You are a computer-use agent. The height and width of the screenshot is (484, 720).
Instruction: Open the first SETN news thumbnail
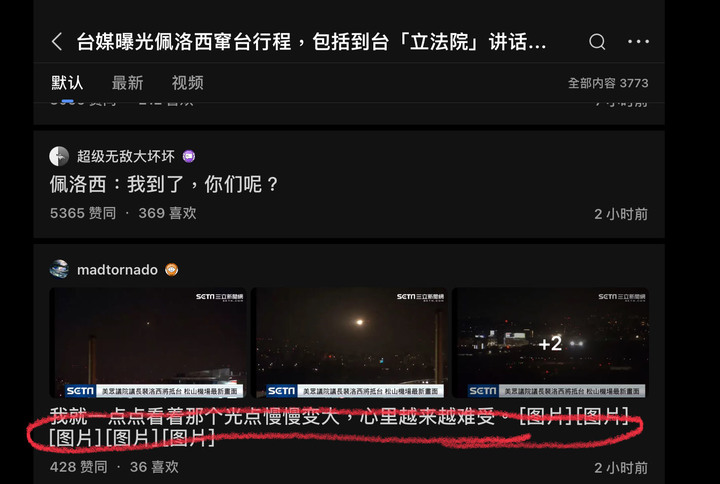(148, 343)
